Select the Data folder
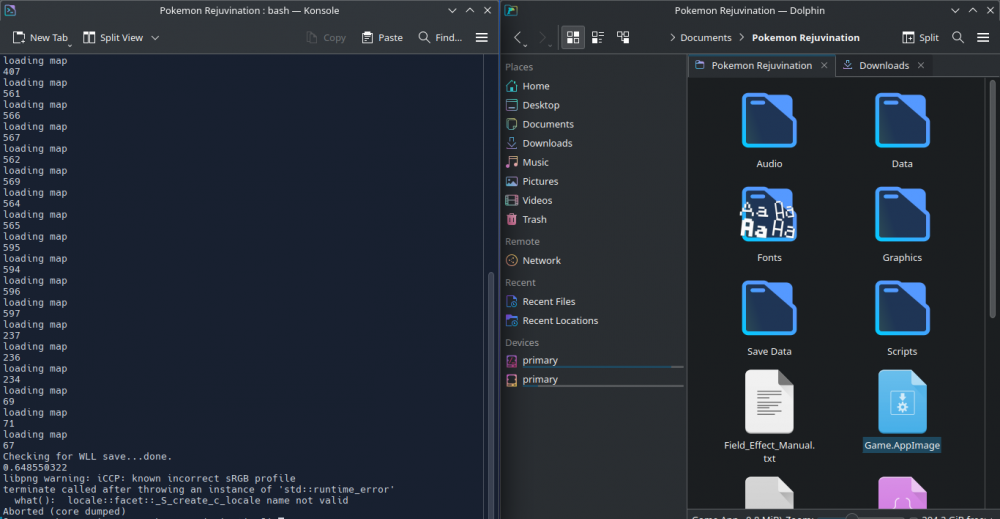Viewport: 1000px width, 519px height. tap(902, 130)
